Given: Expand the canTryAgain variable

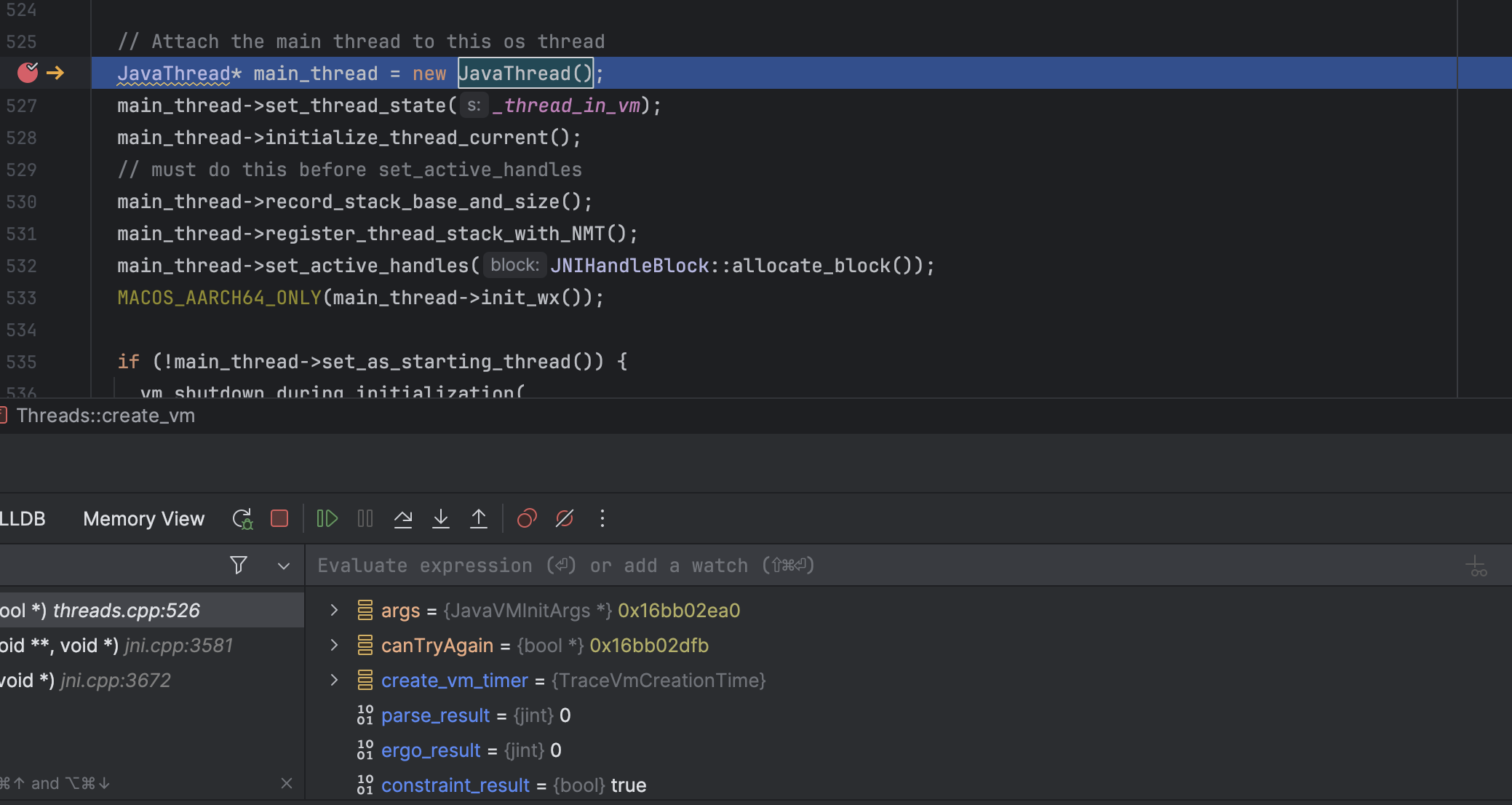Looking at the screenshot, I should [x=334, y=645].
